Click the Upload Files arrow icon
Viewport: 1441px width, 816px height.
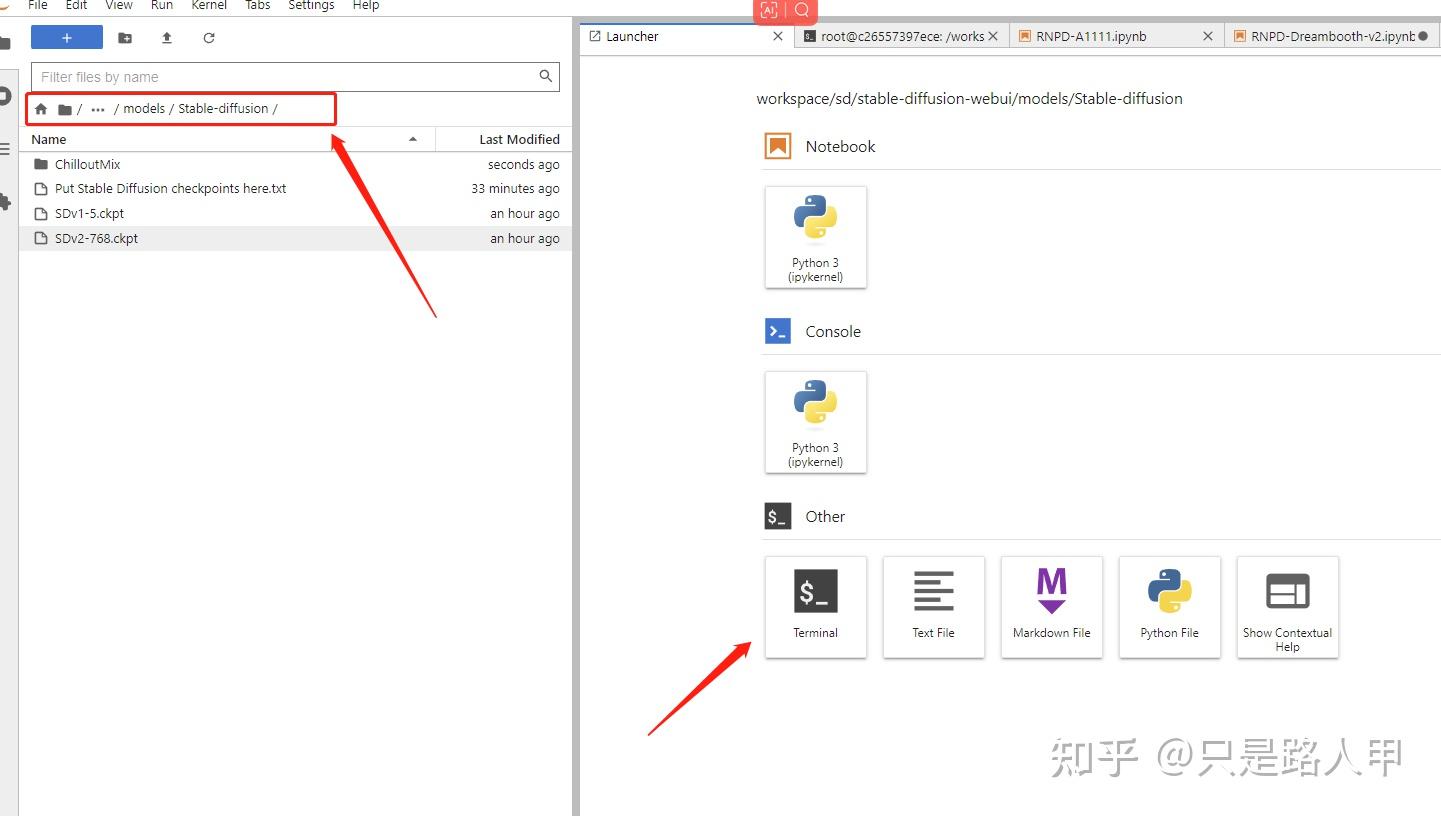point(167,38)
